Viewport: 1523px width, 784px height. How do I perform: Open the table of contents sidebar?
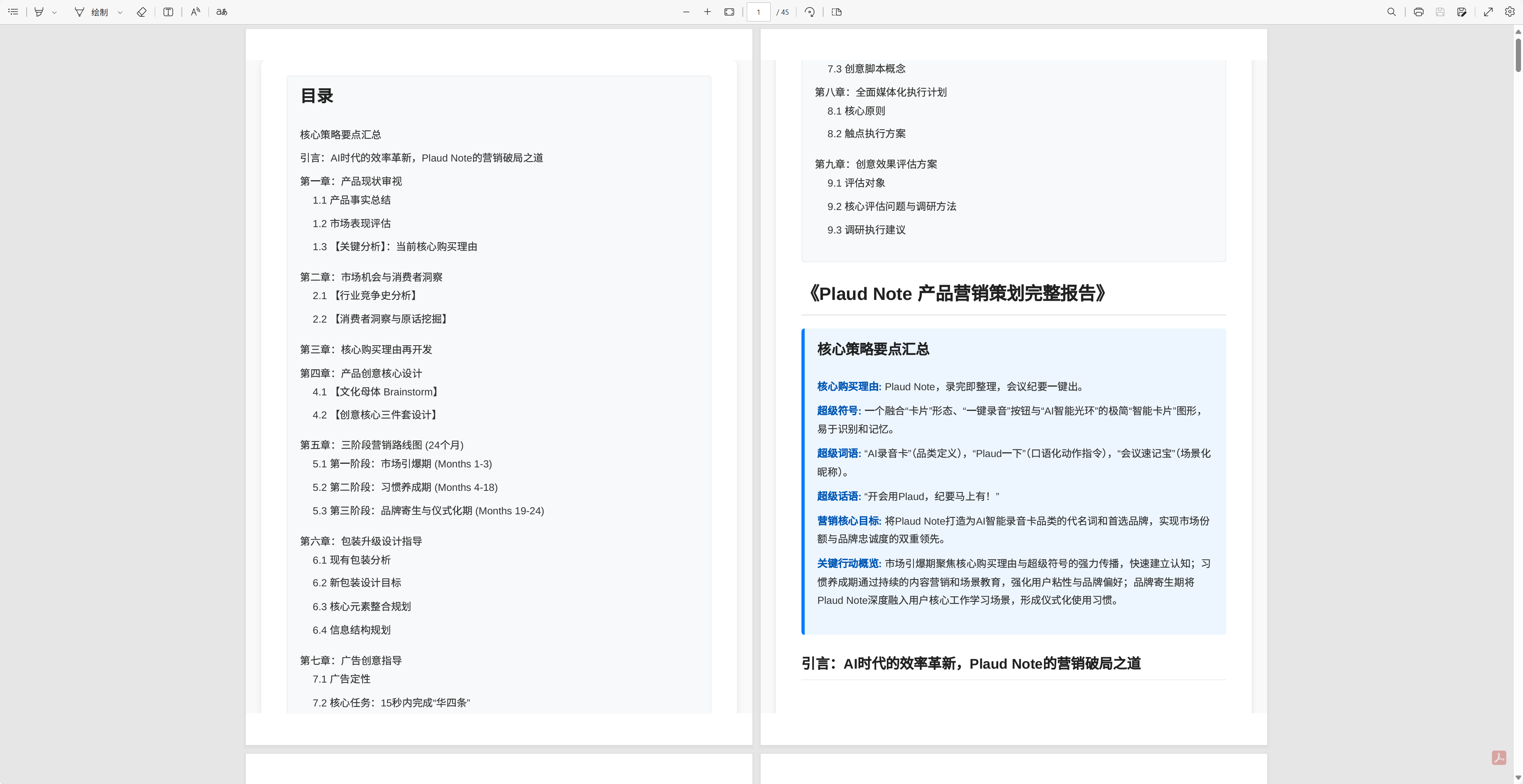[x=13, y=12]
